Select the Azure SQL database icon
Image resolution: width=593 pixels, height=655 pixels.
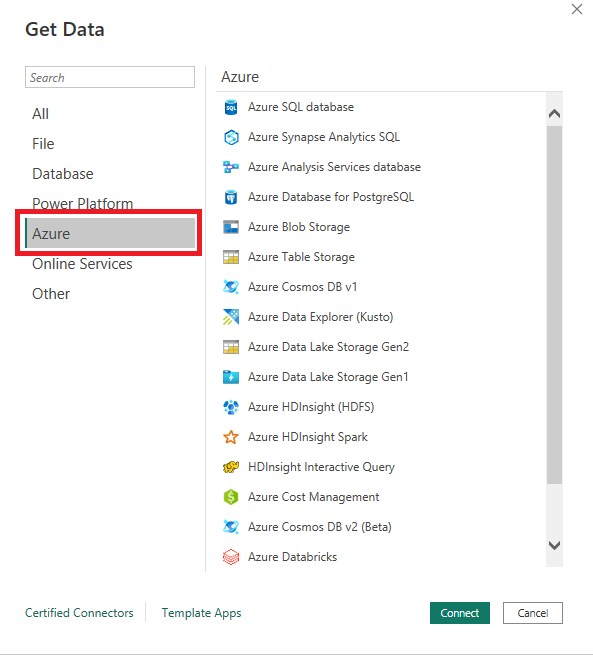[x=231, y=107]
